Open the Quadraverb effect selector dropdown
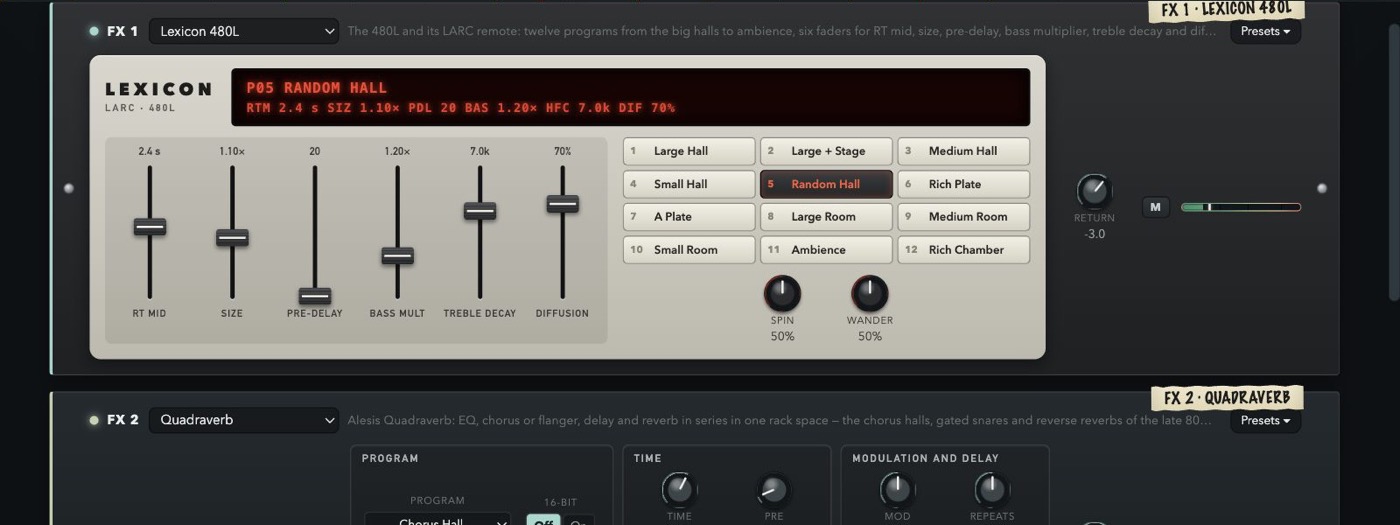This screenshot has width=1400, height=525. tap(245, 420)
